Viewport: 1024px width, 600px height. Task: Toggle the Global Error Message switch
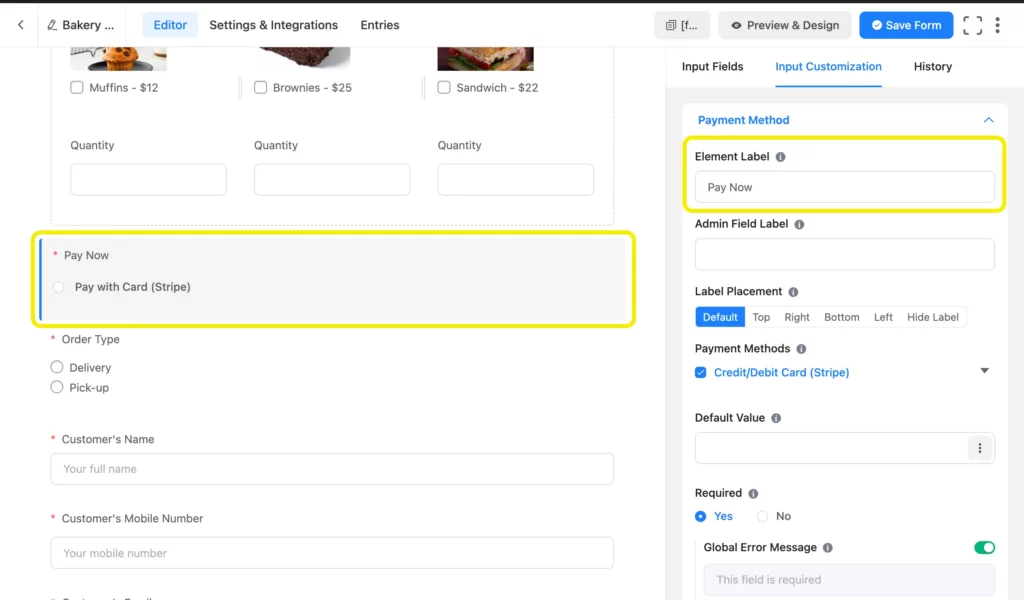tap(984, 547)
